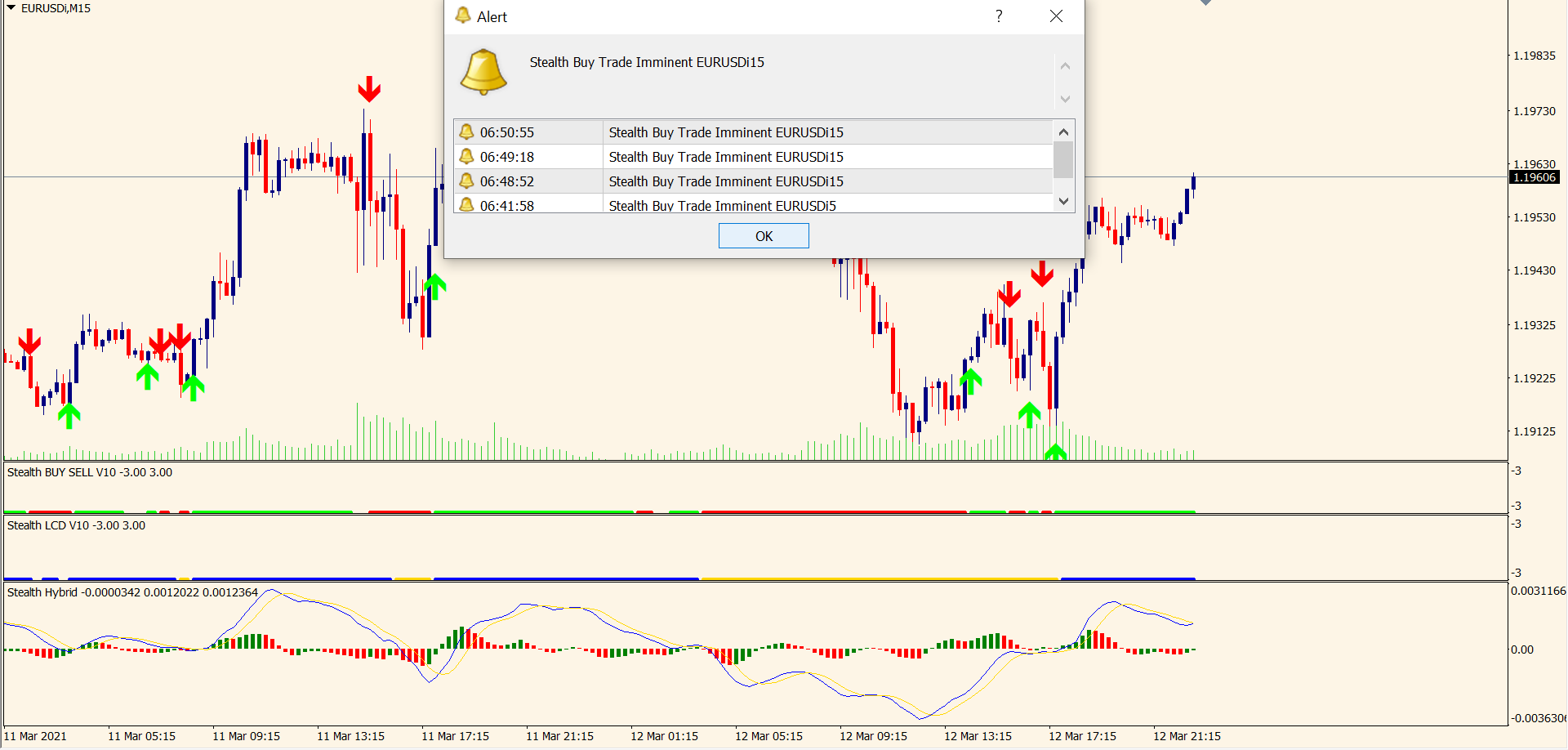Click the bell icon beside 06:48:52 alert
The width and height of the screenshot is (1568, 750).
(x=466, y=181)
